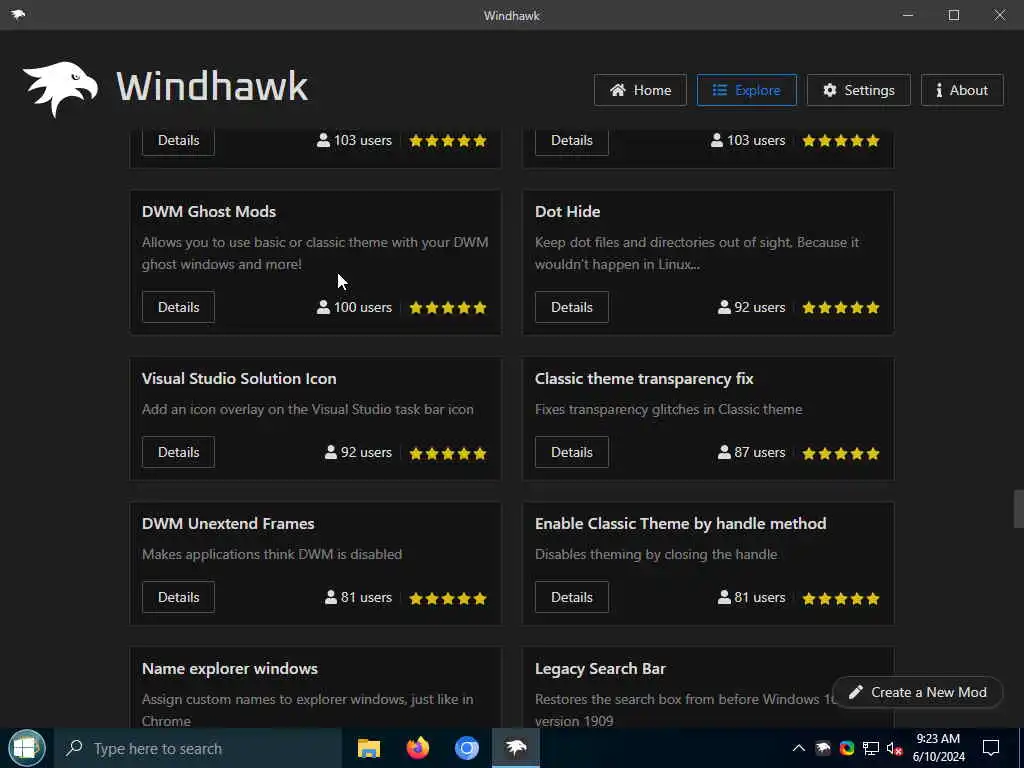Open the Home tab
This screenshot has height=768, width=1024.
(640, 90)
